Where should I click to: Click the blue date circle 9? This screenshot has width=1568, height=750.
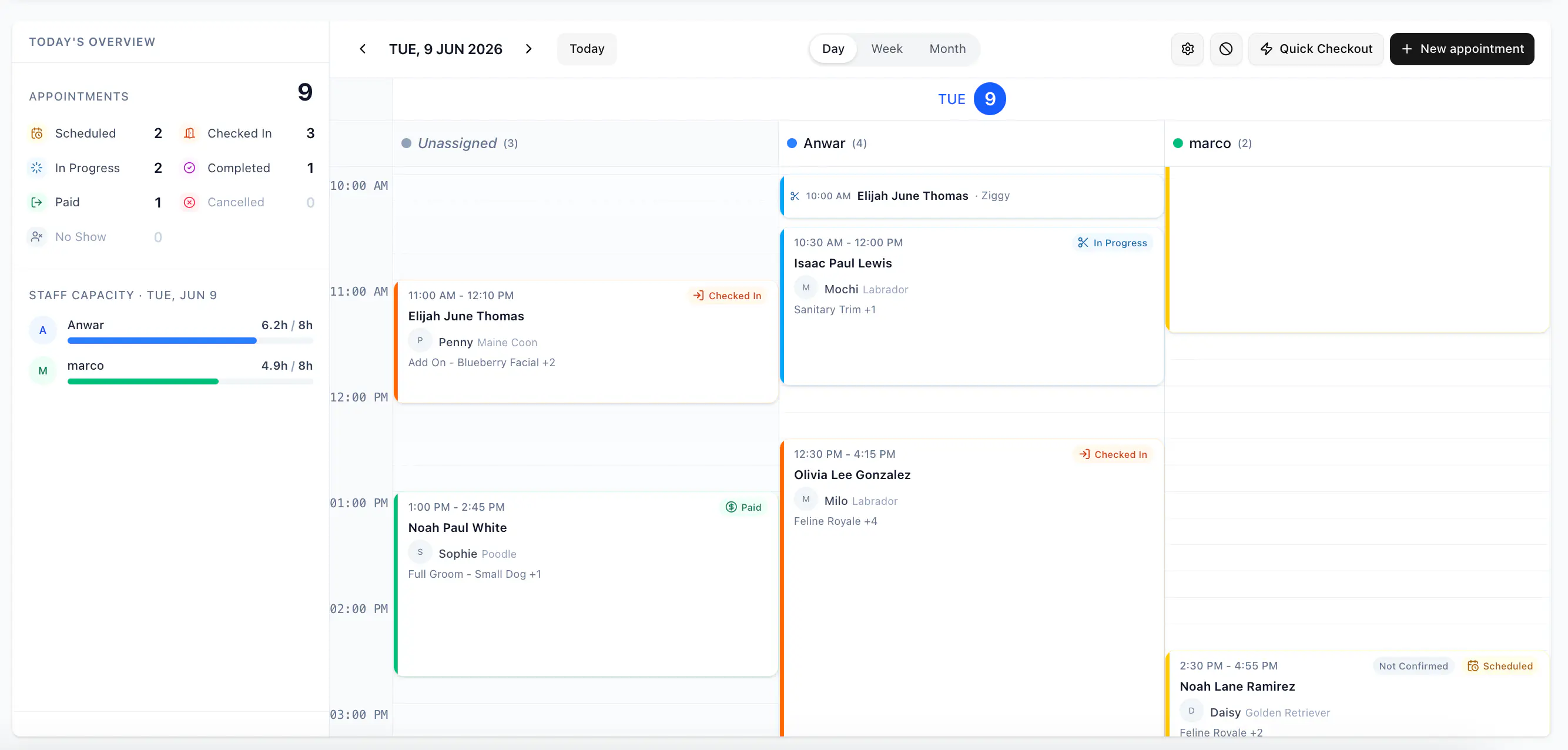tap(990, 99)
